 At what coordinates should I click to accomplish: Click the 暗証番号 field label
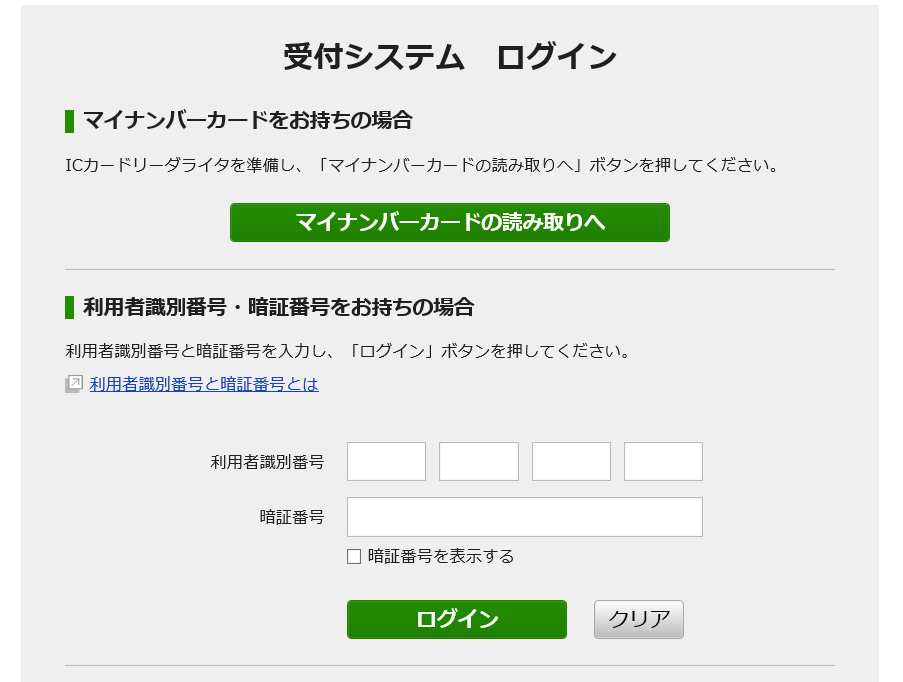tap(292, 517)
